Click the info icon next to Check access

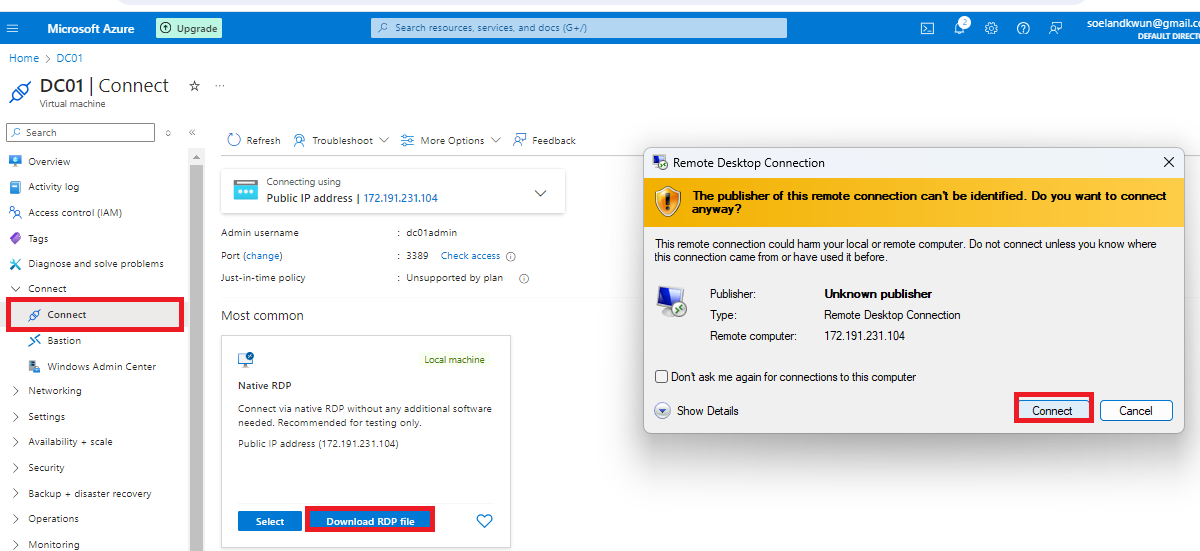(x=511, y=256)
